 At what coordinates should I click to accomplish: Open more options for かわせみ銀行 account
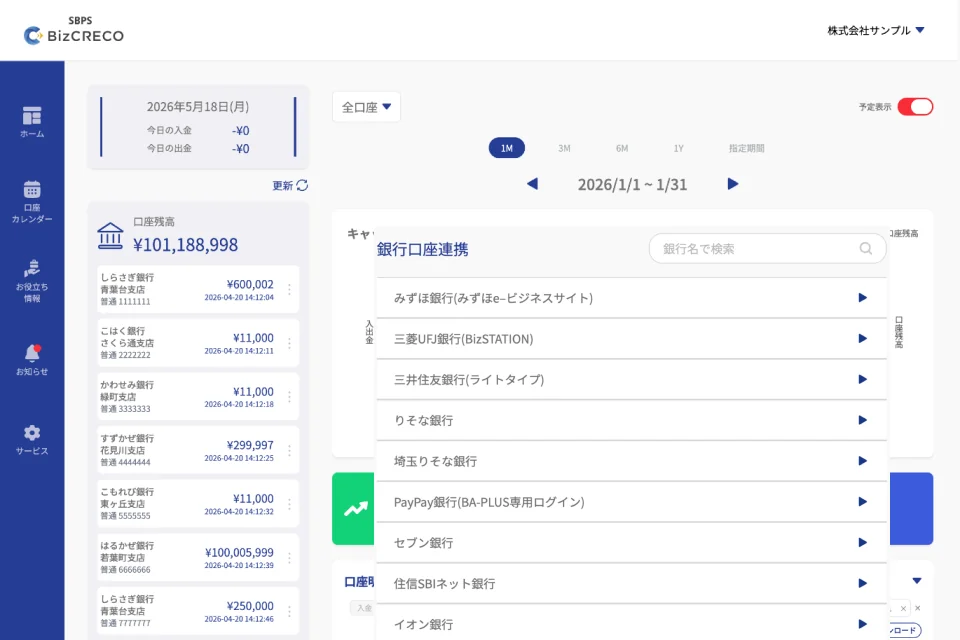point(289,396)
